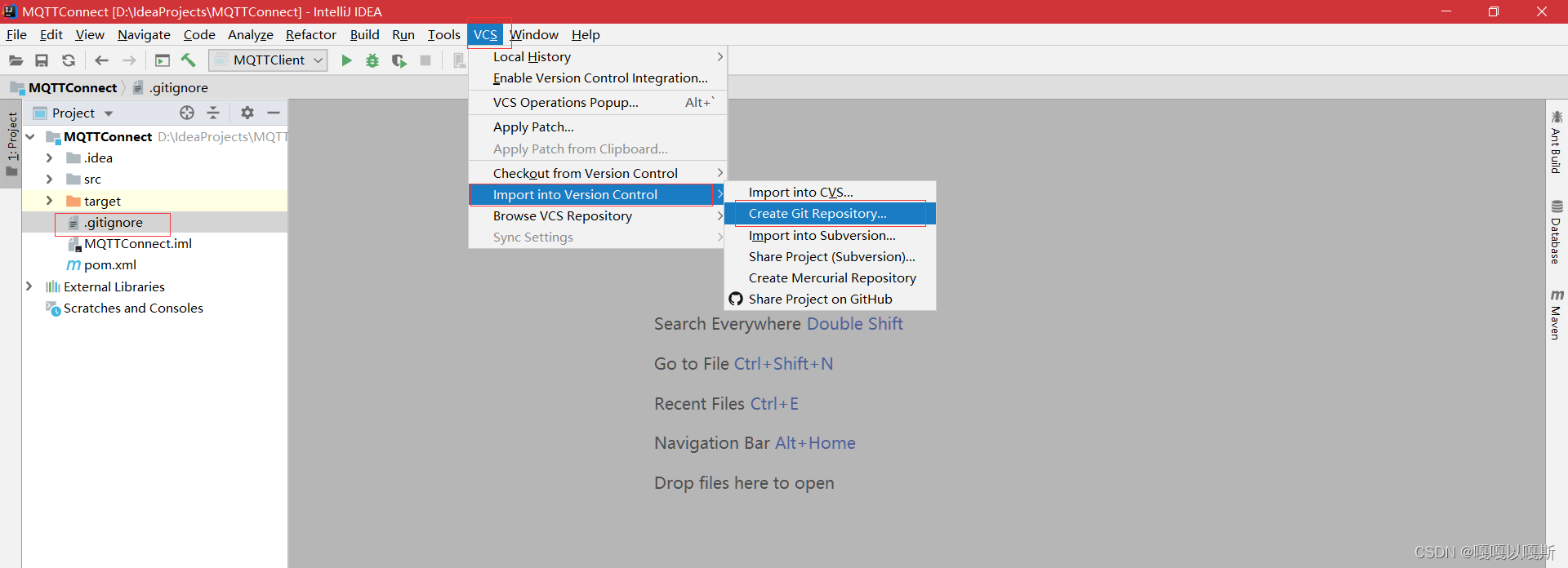Open the Build menu
Image resolution: width=1568 pixels, height=568 pixels.
(364, 34)
